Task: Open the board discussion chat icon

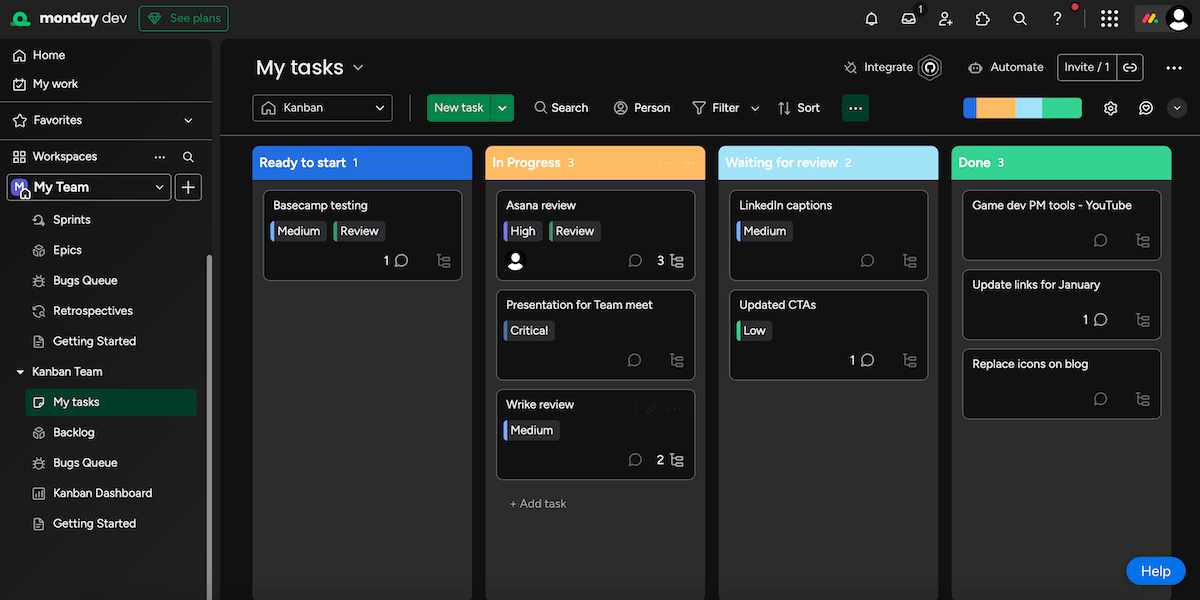Action: pos(1146,108)
